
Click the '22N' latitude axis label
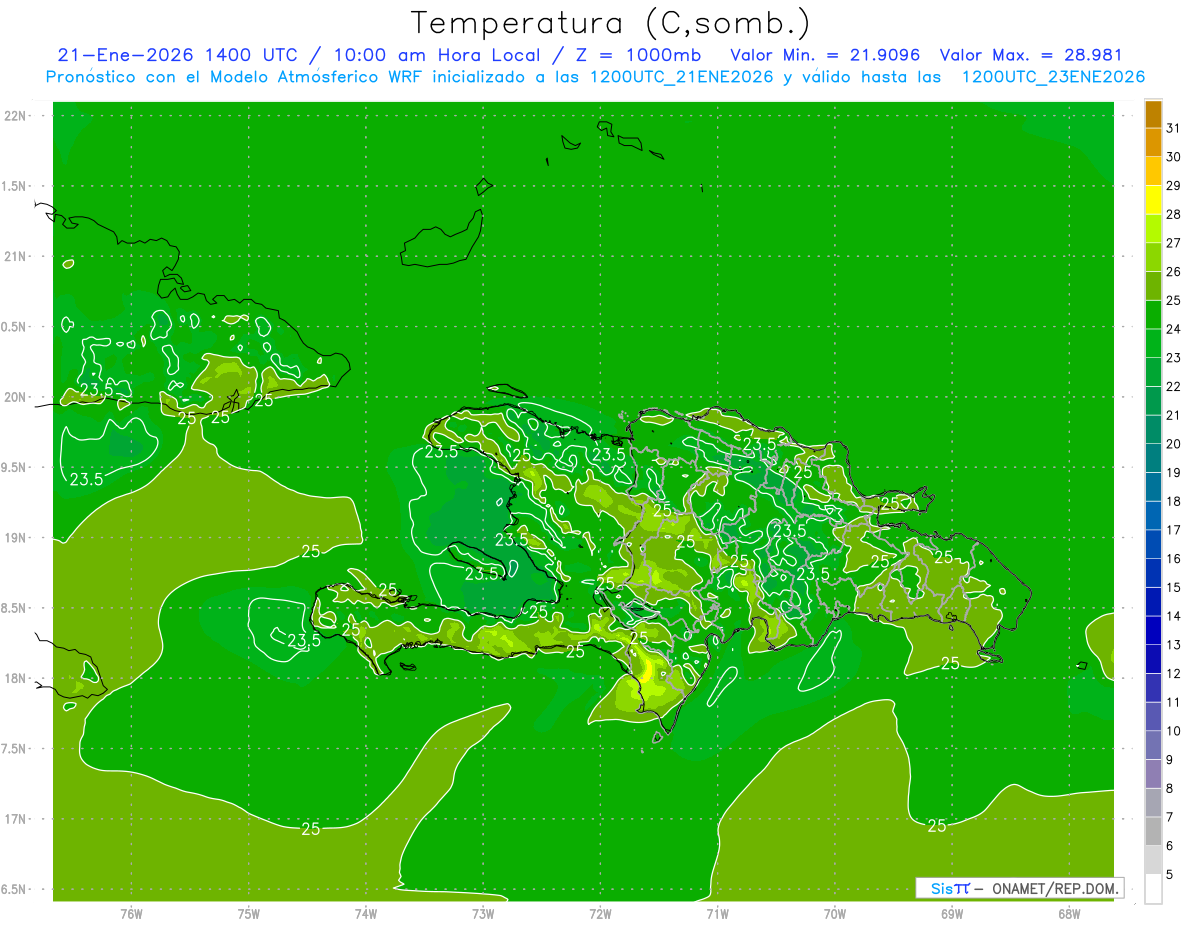[15, 116]
